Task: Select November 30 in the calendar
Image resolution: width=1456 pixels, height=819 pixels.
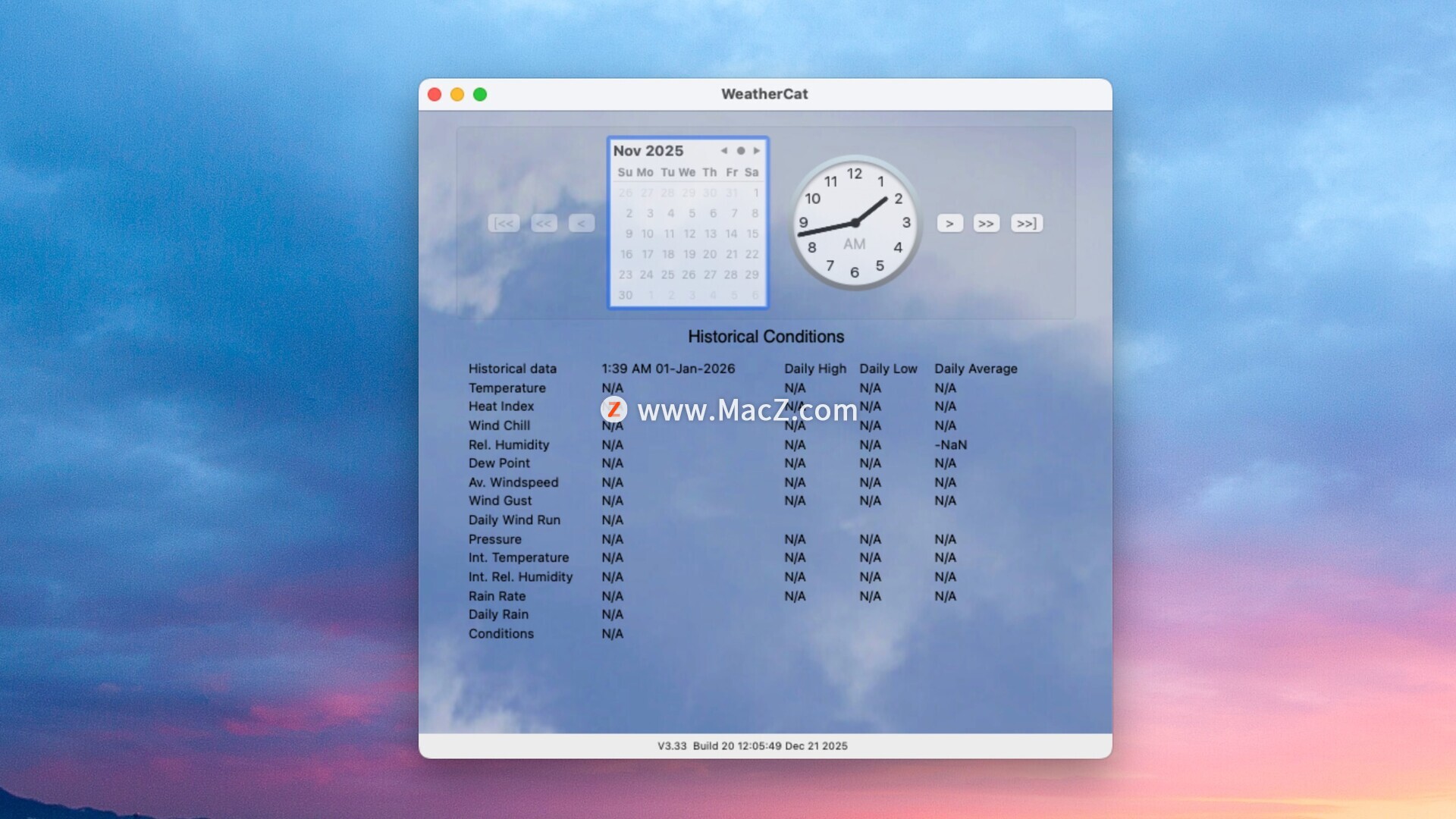Action: point(626,295)
